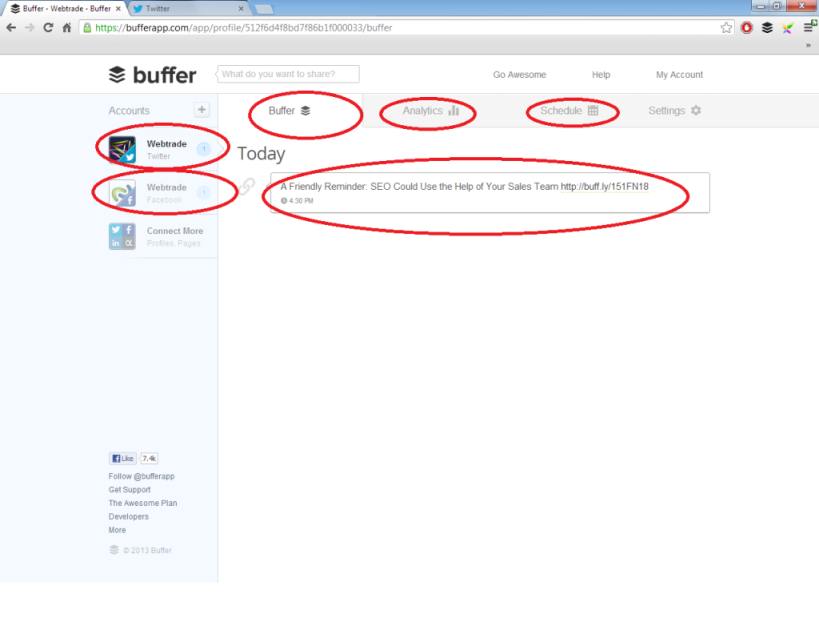Open the buff.ly/151FN18 link in the post
Viewport: 819px width, 630px height.
pyautogui.click(x=604, y=186)
